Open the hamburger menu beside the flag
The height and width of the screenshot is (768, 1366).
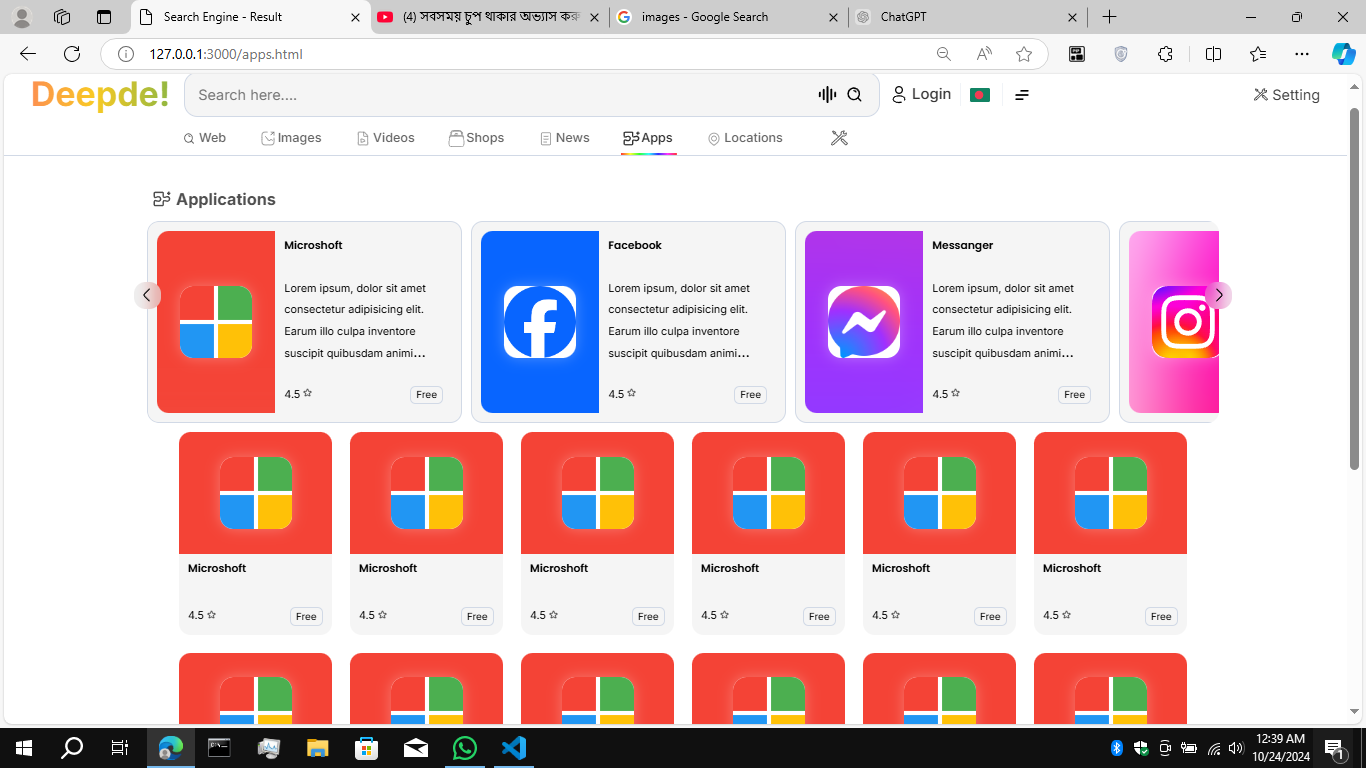tap(1022, 95)
